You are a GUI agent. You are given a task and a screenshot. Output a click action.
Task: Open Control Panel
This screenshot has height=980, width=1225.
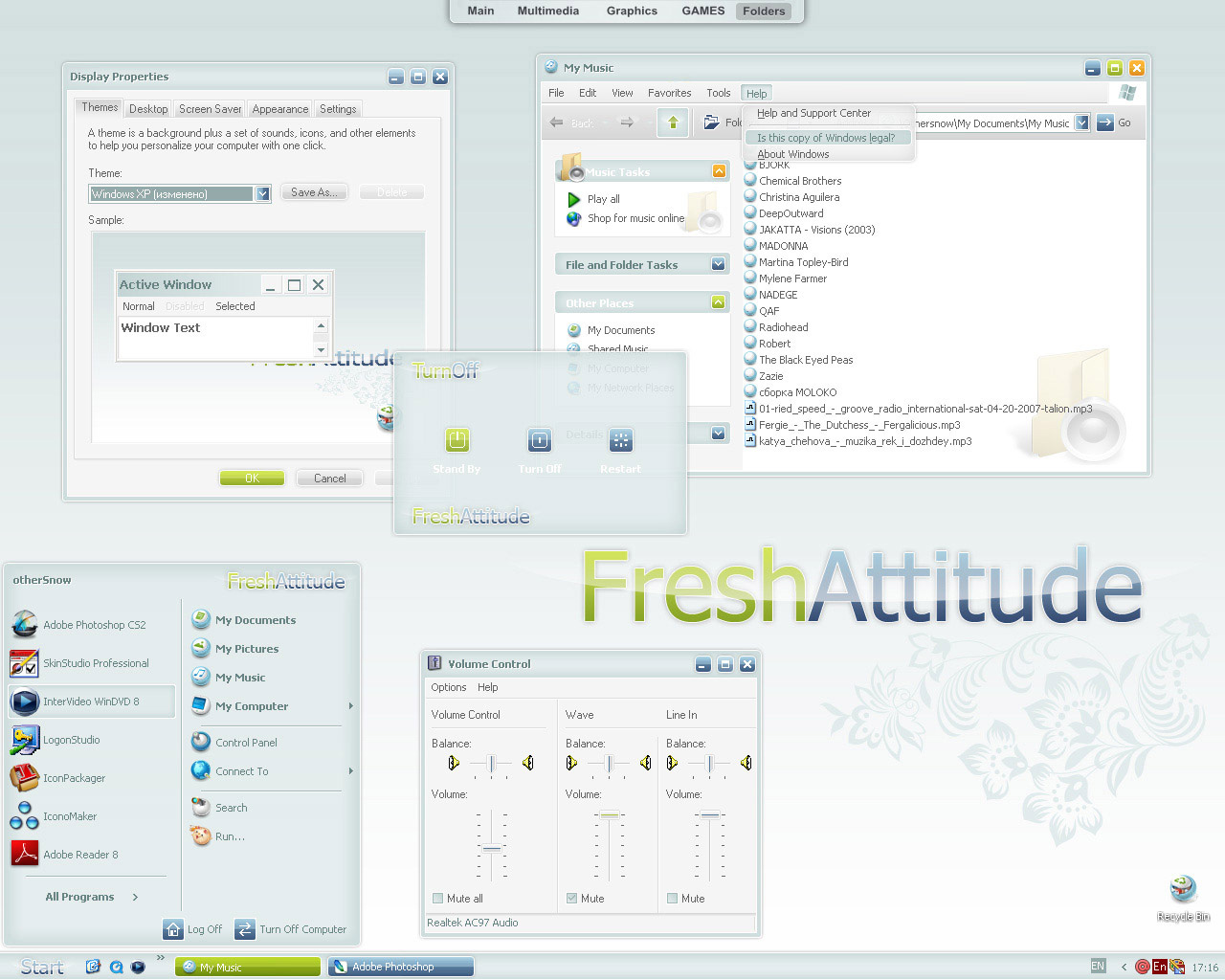coord(234,742)
